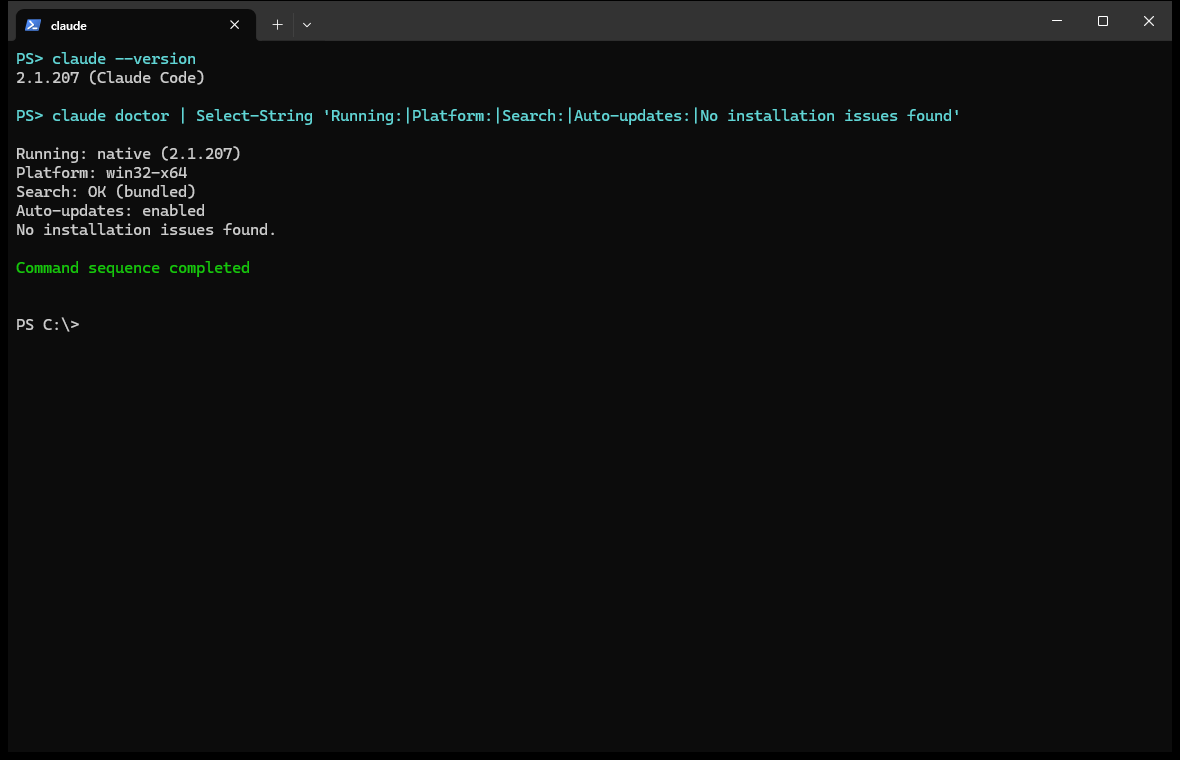Click the 'Search: OK (bundled)' line

pyautogui.click(x=105, y=192)
